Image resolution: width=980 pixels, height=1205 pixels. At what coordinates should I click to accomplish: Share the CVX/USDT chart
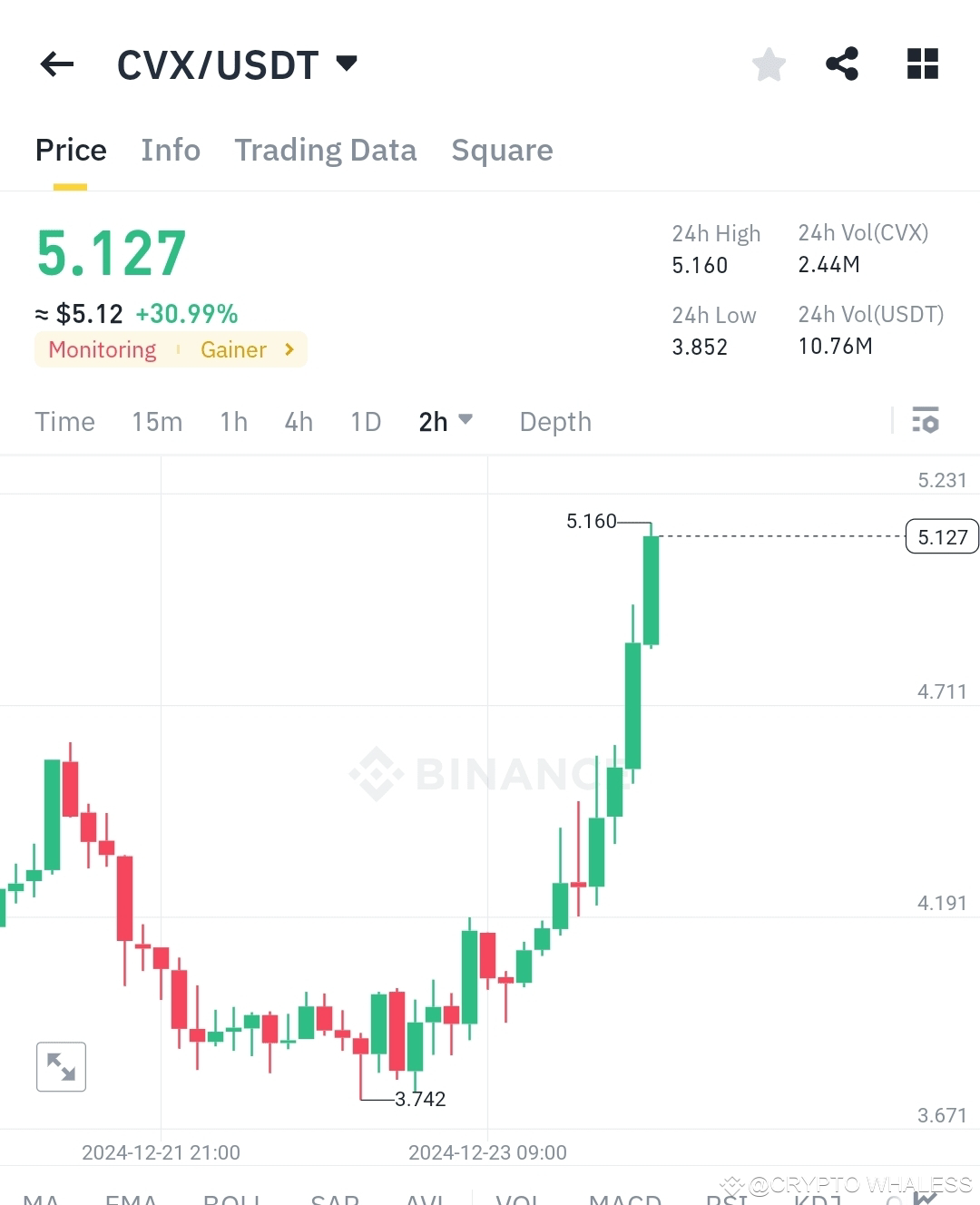pyautogui.click(x=842, y=64)
